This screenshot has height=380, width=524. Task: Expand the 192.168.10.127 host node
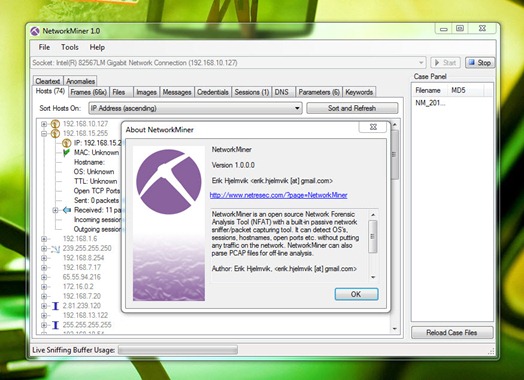(44, 124)
